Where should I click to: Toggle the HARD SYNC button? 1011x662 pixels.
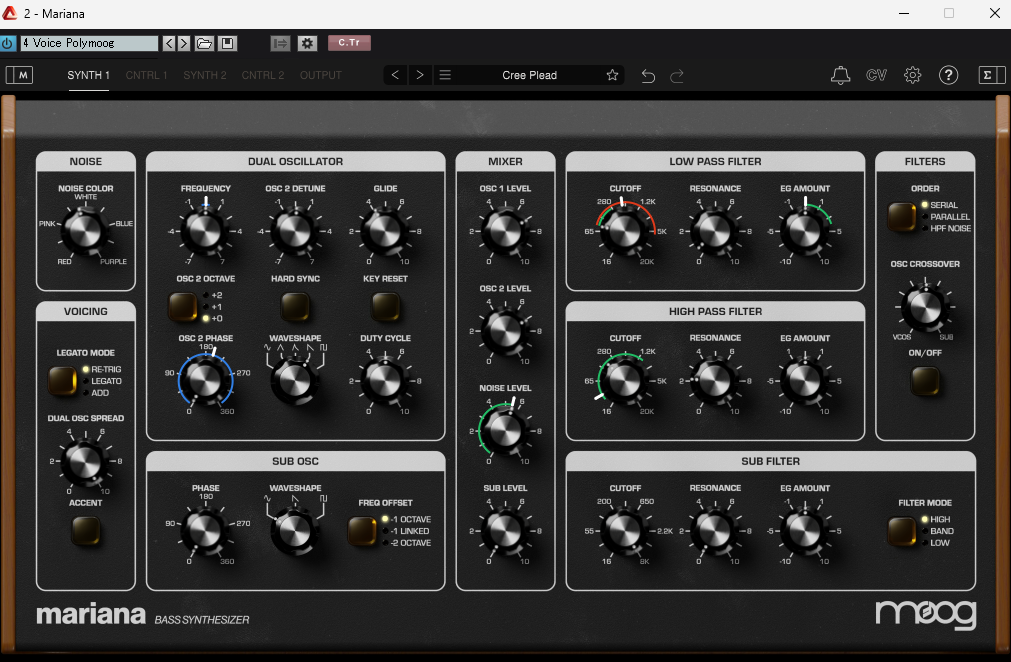[295, 306]
